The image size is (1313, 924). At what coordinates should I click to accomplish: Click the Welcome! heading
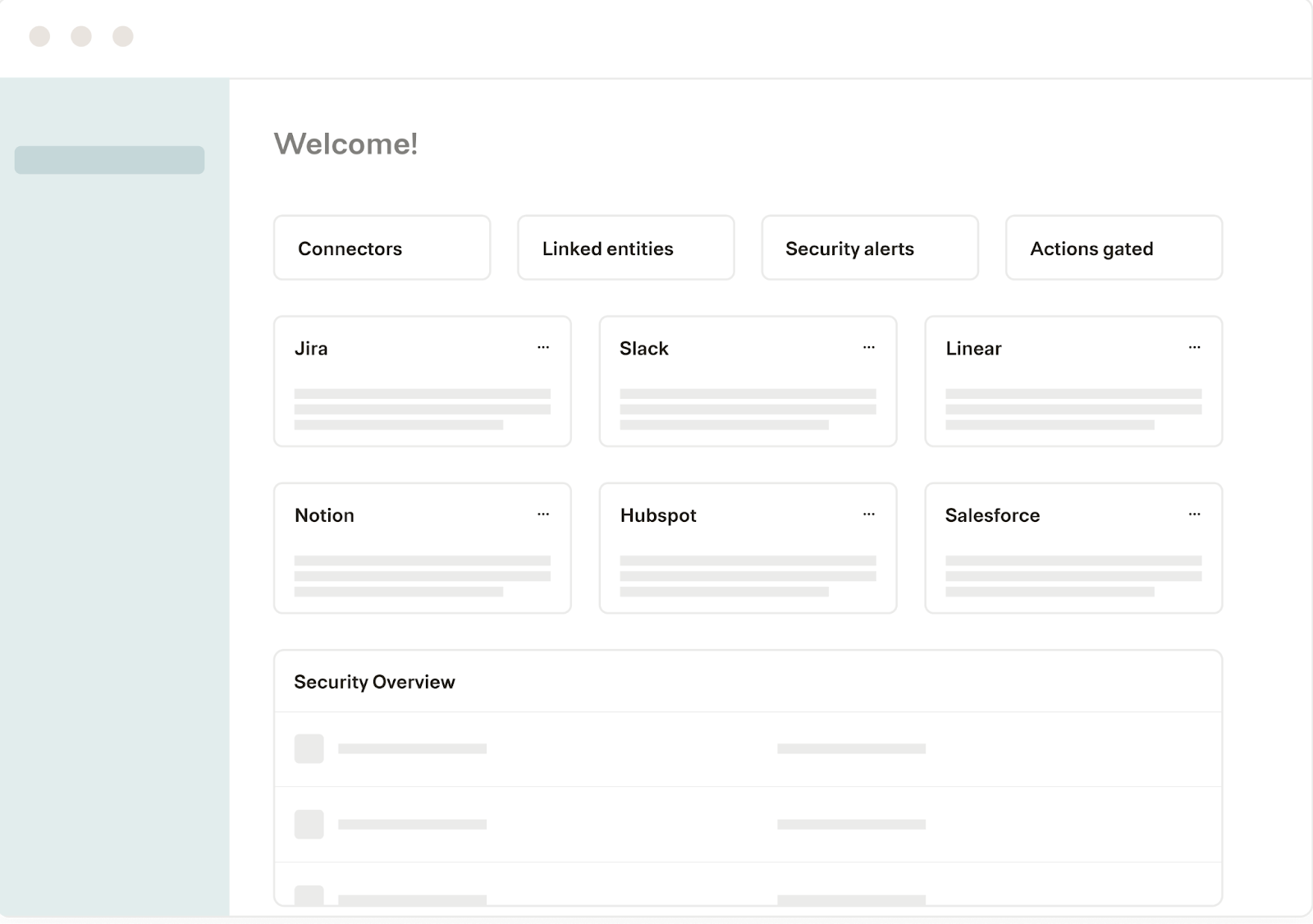tap(345, 144)
